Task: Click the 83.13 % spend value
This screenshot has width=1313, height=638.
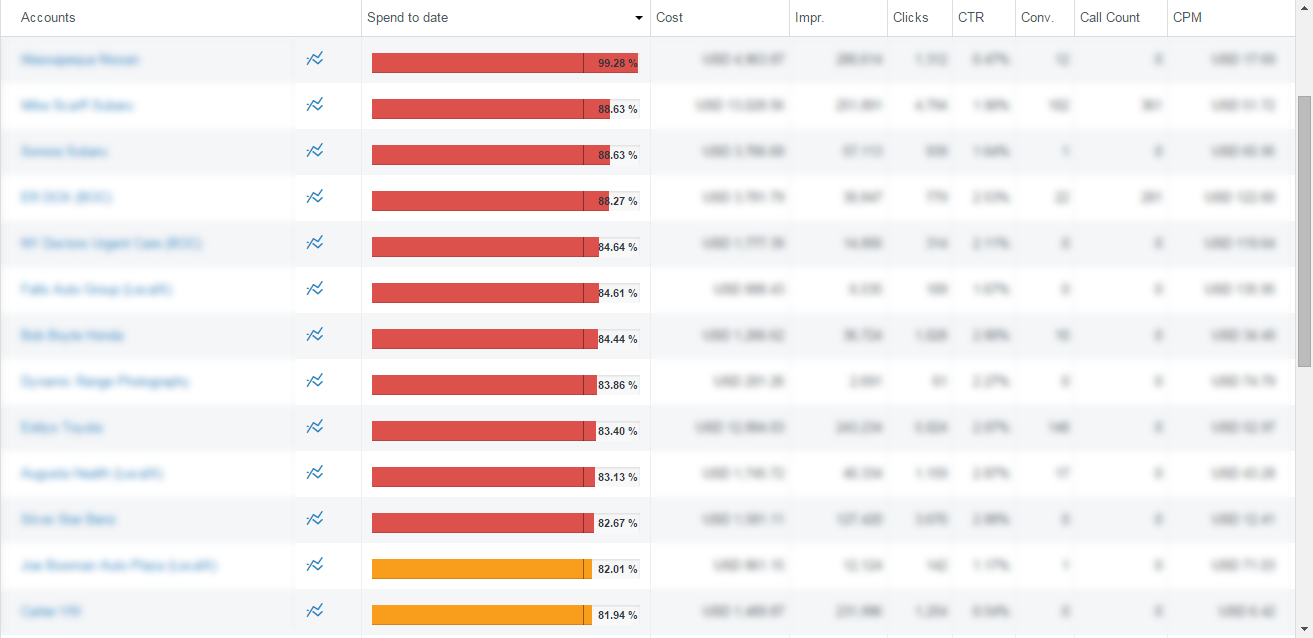Action: click(x=618, y=477)
